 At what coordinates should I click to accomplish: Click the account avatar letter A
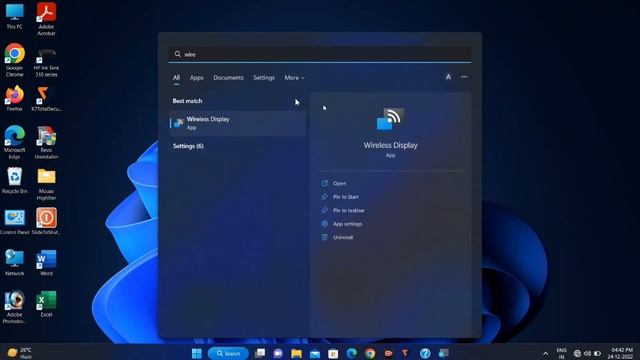point(448,77)
